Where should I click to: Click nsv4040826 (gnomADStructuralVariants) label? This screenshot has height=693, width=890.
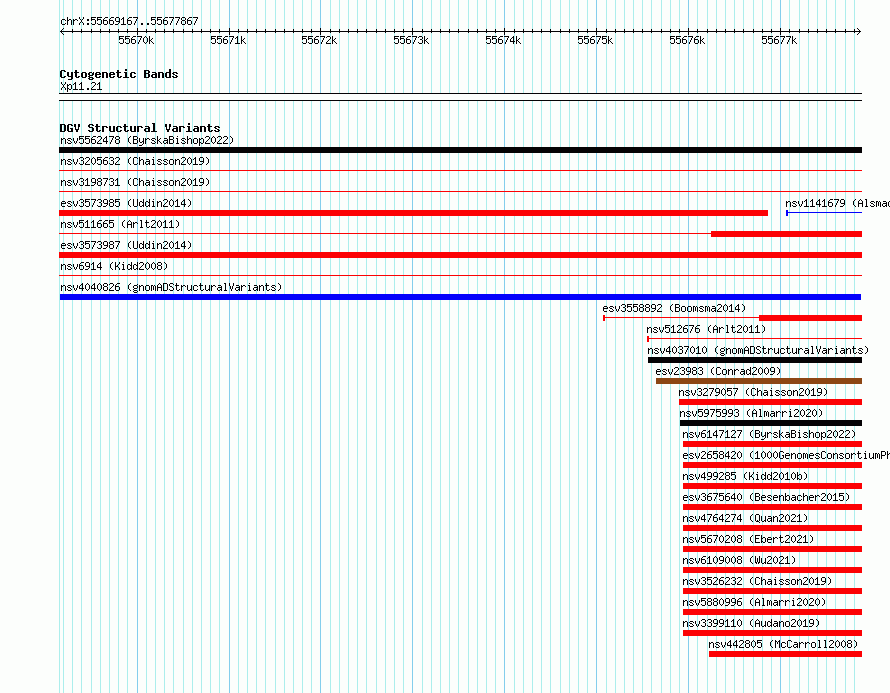click(x=171, y=287)
